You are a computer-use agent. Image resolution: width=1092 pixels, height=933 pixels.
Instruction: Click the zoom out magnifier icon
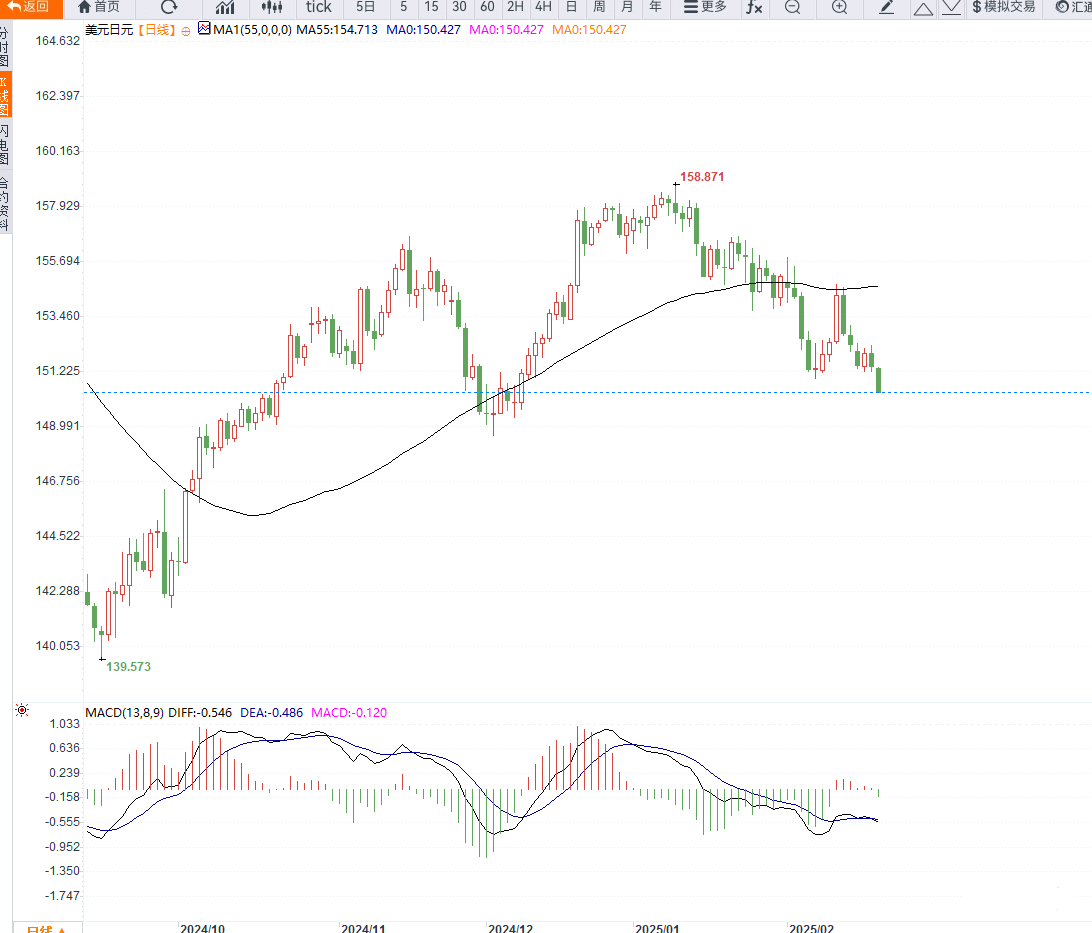click(792, 7)
